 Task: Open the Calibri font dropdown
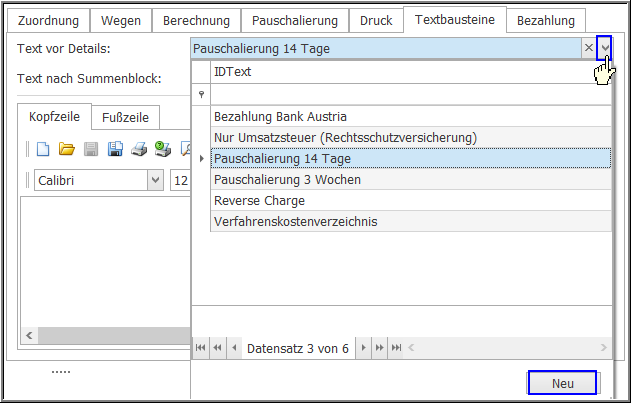[x=155, y=181]
